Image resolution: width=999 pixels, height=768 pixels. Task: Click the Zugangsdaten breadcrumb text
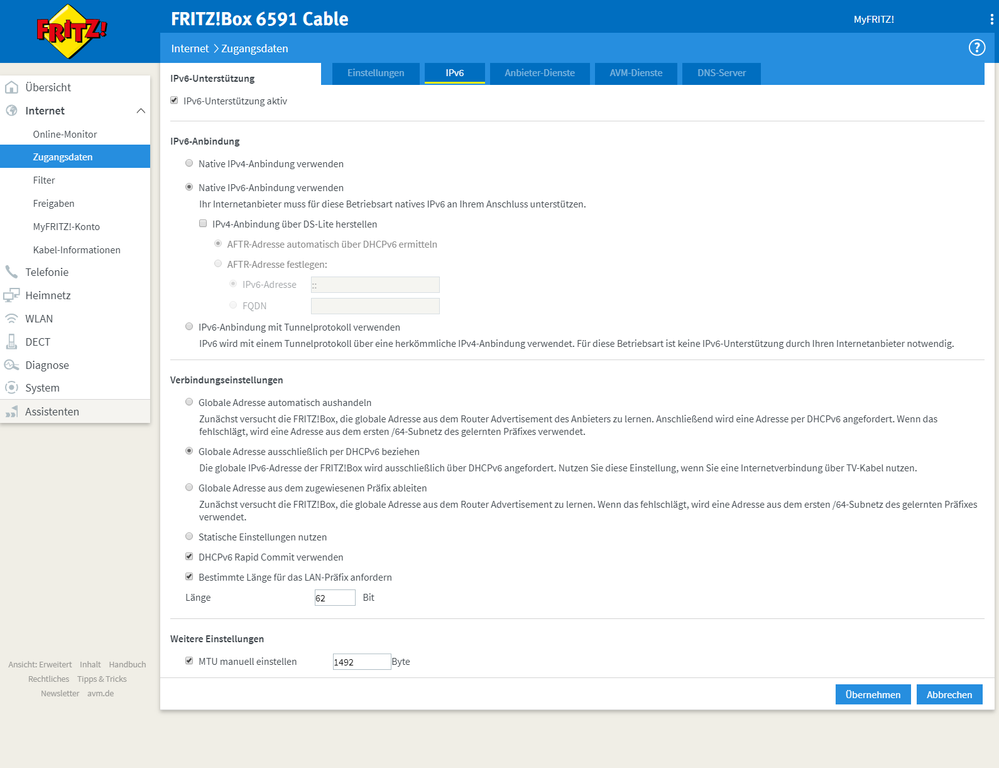tap(255, 48)
